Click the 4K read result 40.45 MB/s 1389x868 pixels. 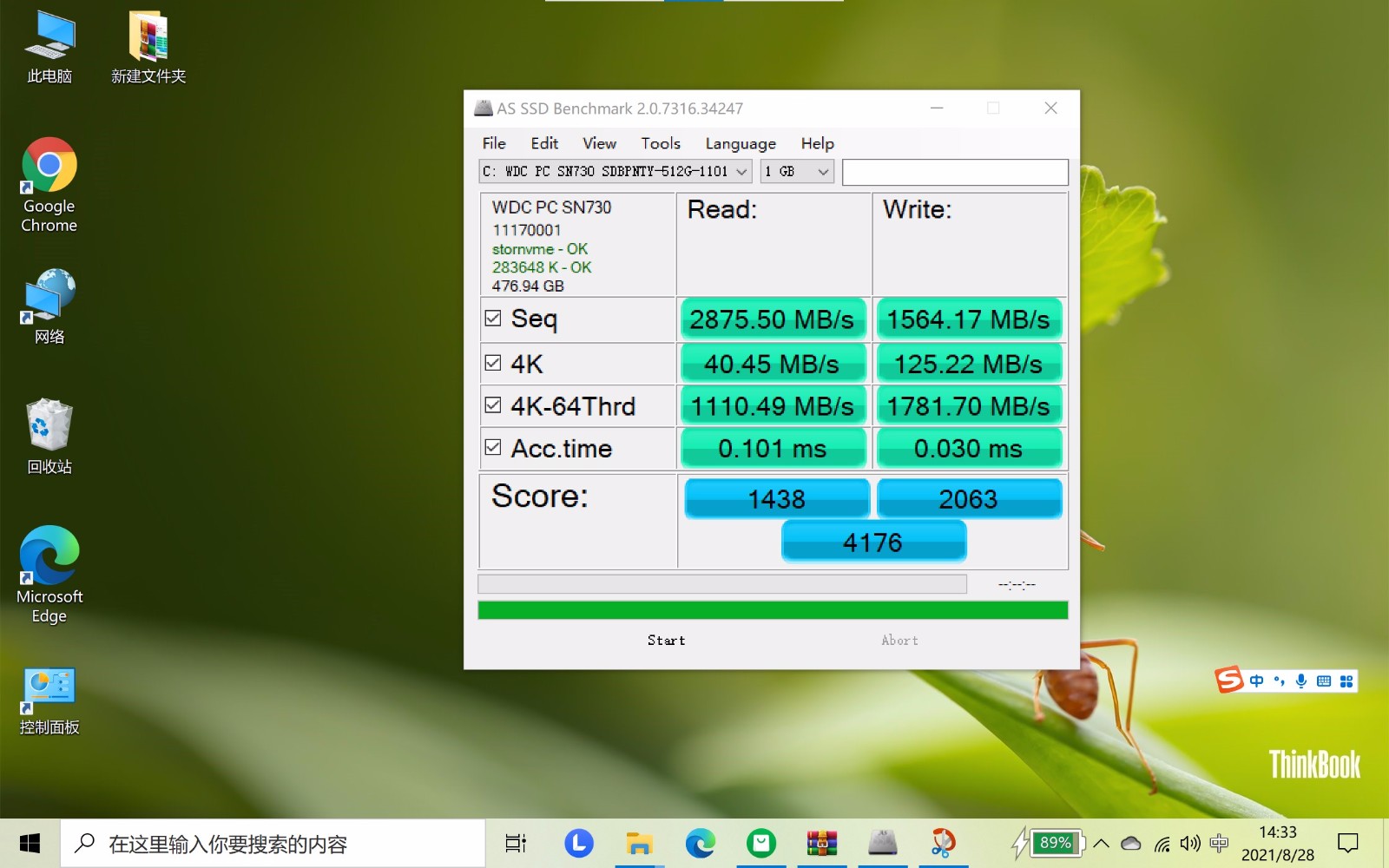pyautogui.click(x=773, y=364)
